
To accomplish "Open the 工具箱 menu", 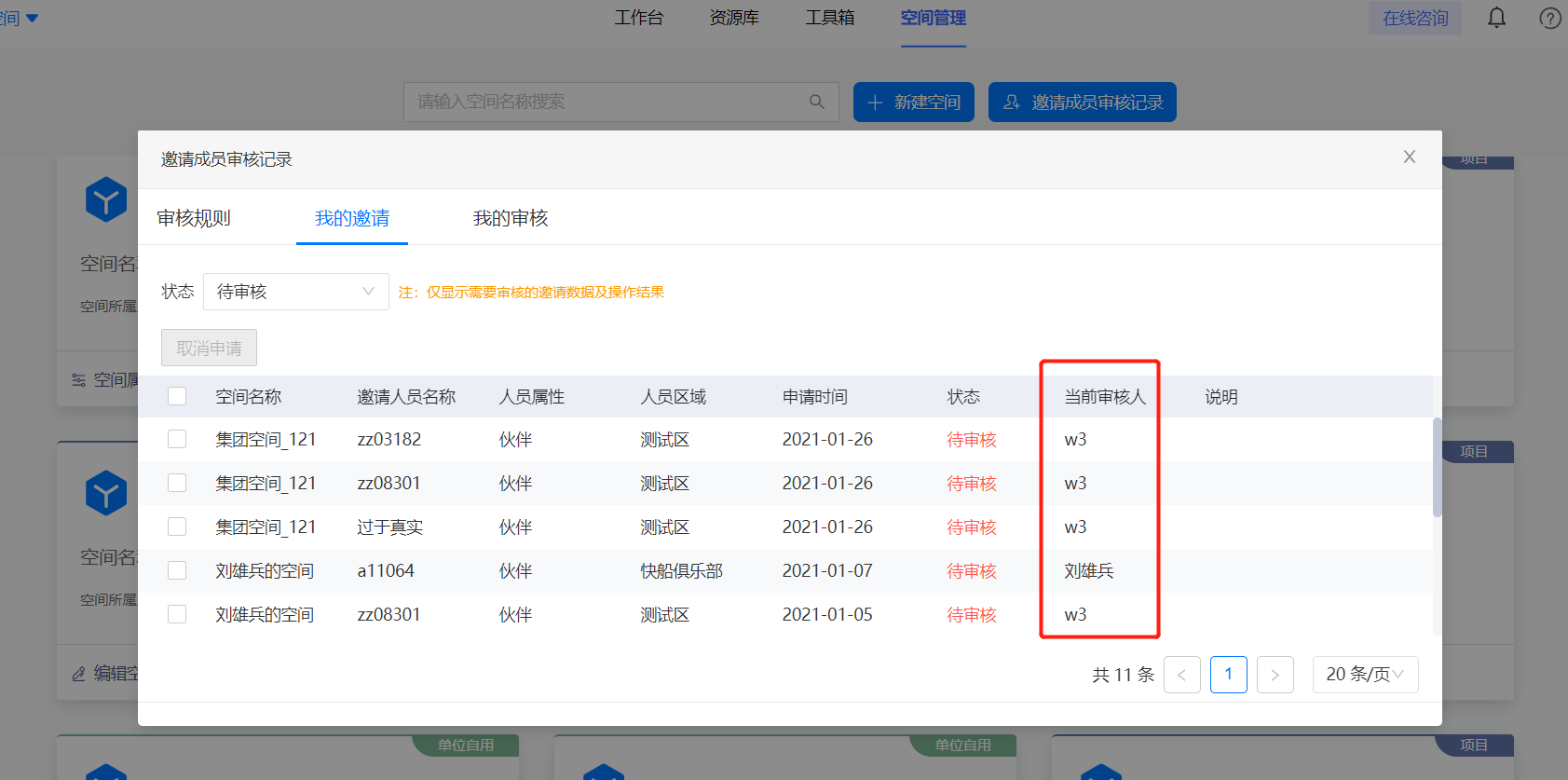I will point(830,18).
